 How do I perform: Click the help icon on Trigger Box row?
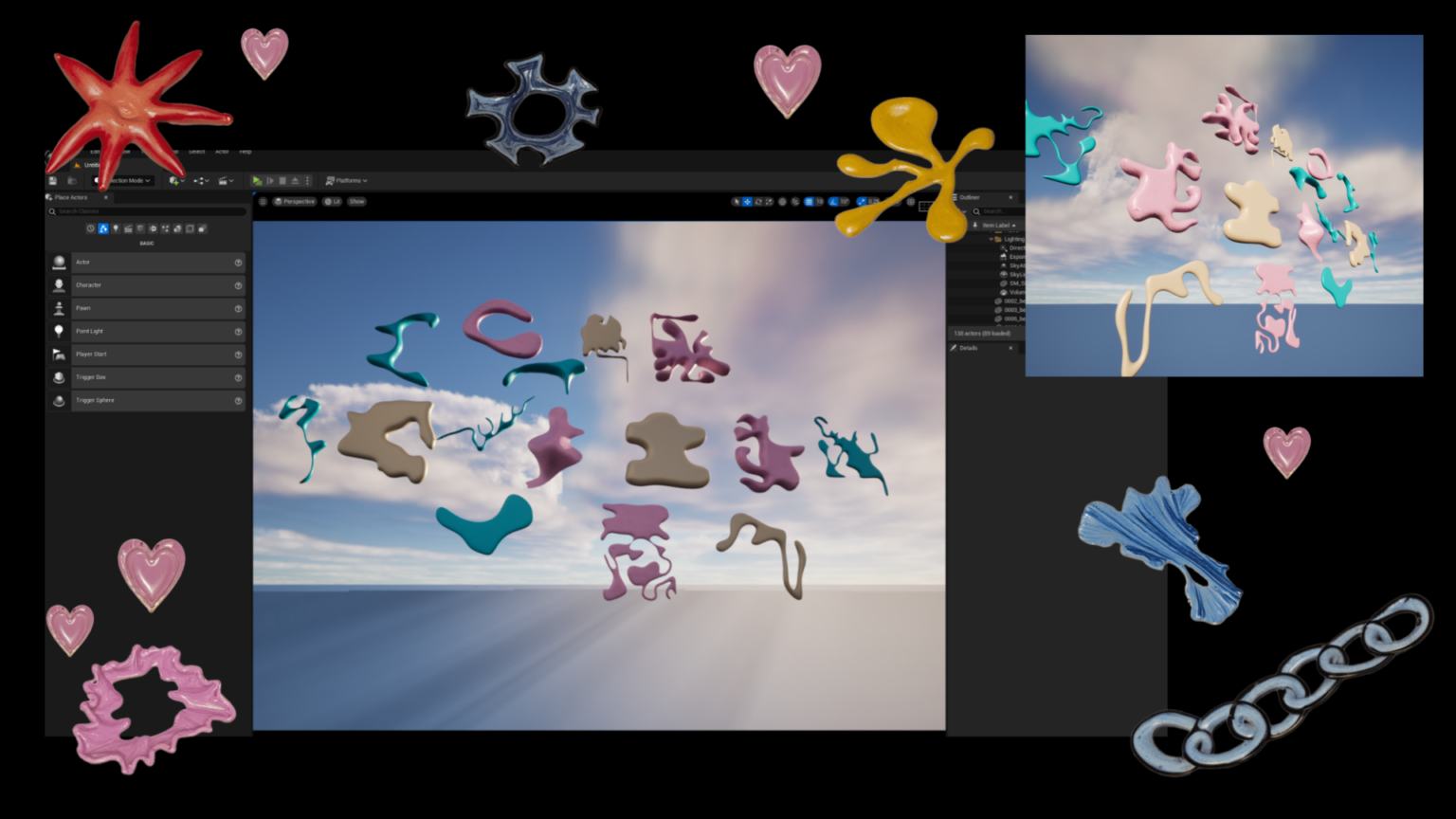pos(238,377)
